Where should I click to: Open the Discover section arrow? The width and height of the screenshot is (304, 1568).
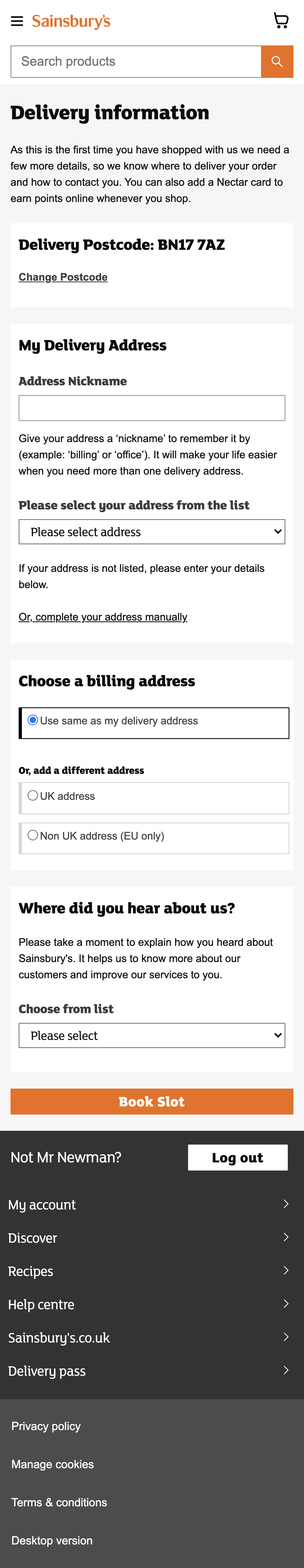[x=152, y=1238]
